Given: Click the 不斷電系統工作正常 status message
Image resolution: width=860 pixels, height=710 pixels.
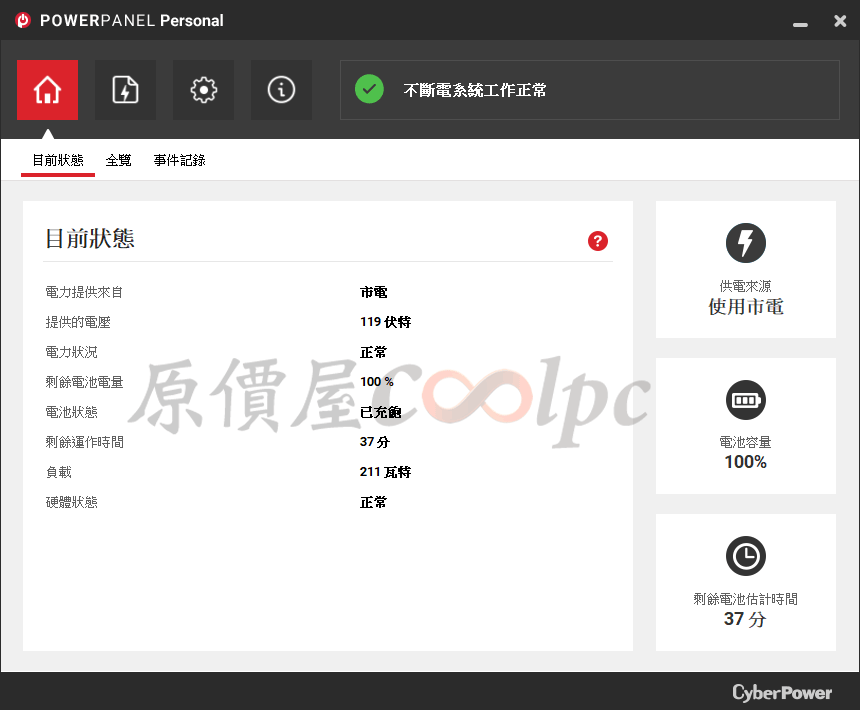Looking at the screenshot, I should [475, 90].
